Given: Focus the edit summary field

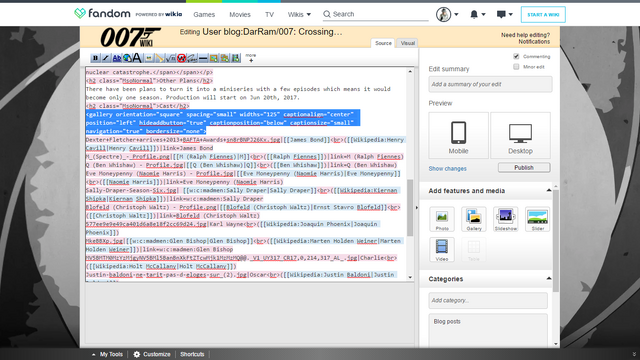Looking at the screenshot, I should point(490,84).
